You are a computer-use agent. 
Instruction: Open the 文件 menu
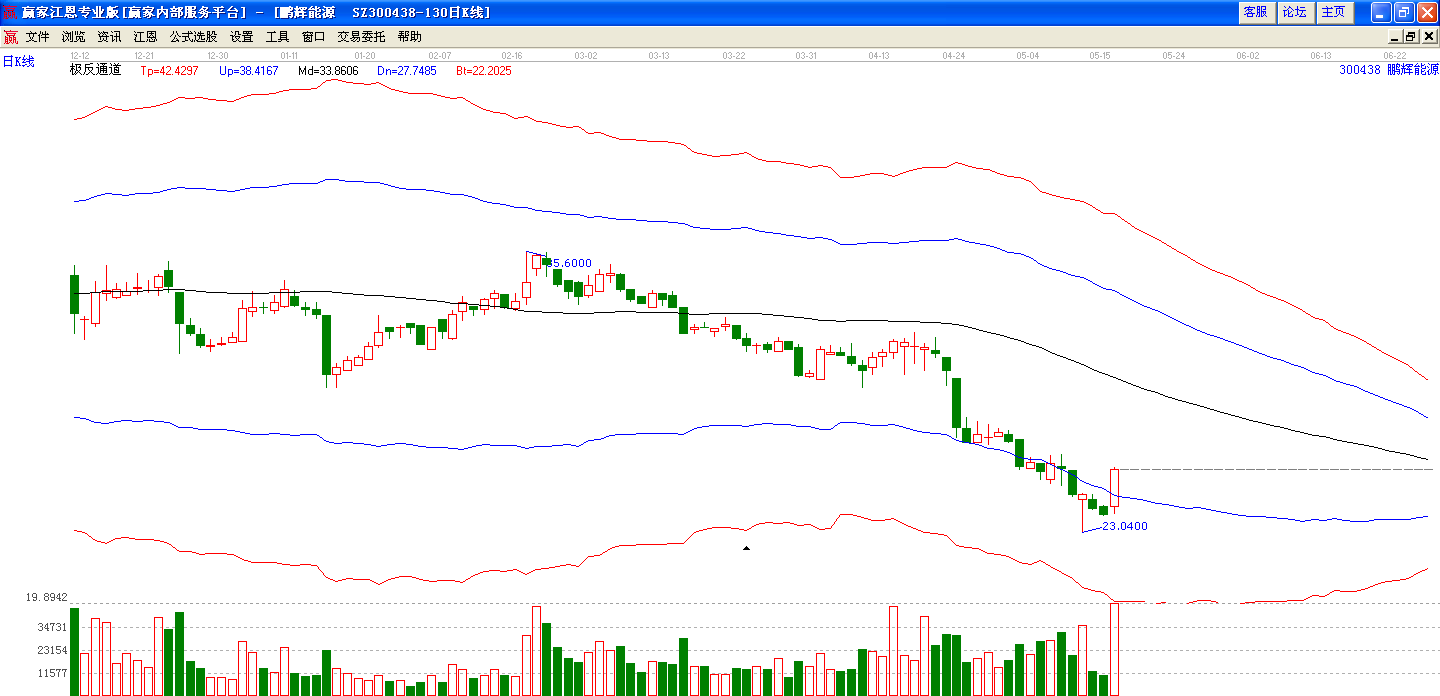(x=38, y=37)
